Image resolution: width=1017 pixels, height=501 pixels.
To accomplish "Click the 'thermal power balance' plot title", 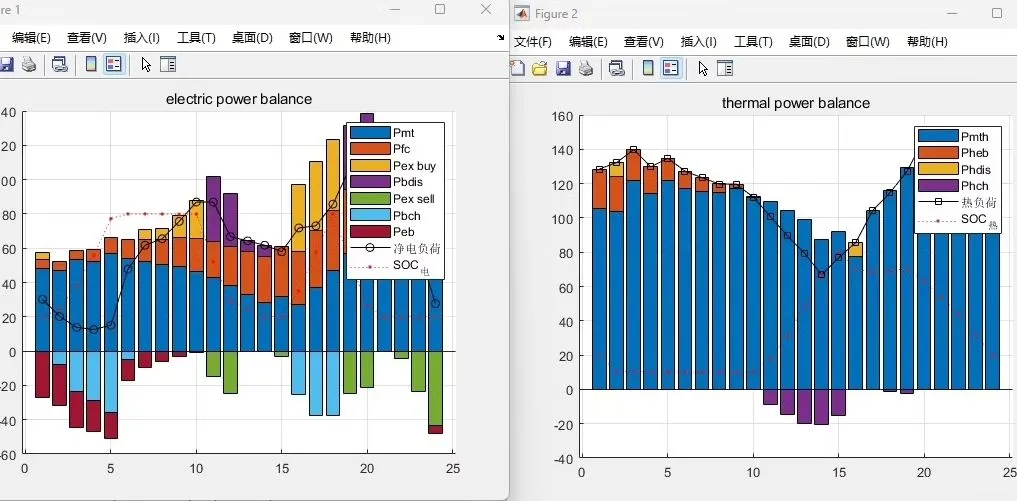I will [796, 103].
